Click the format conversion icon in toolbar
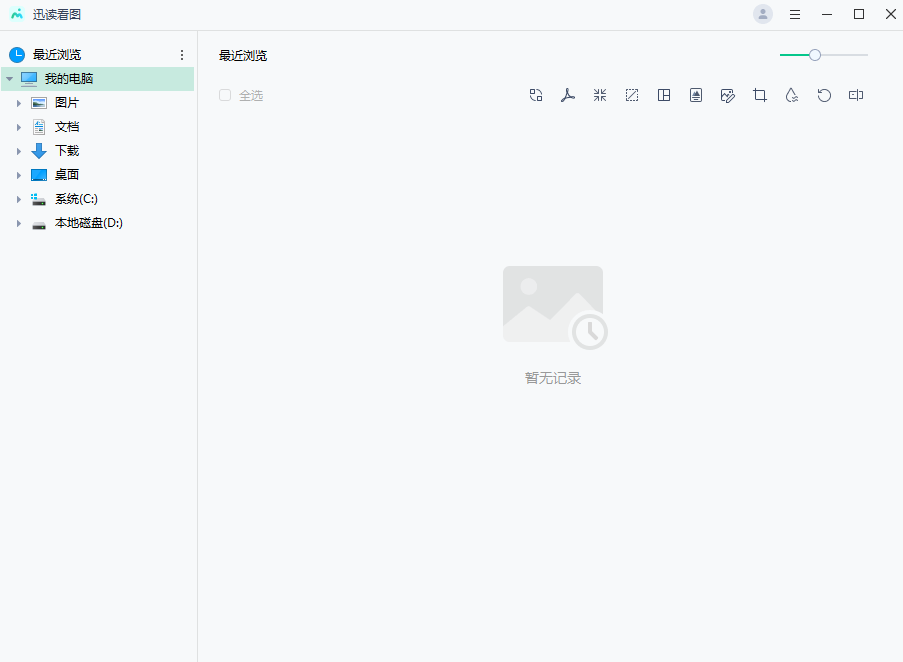Image resolution: width=903 pixels, height=662 pixels. pyautogui.click(x=536, y=96)
